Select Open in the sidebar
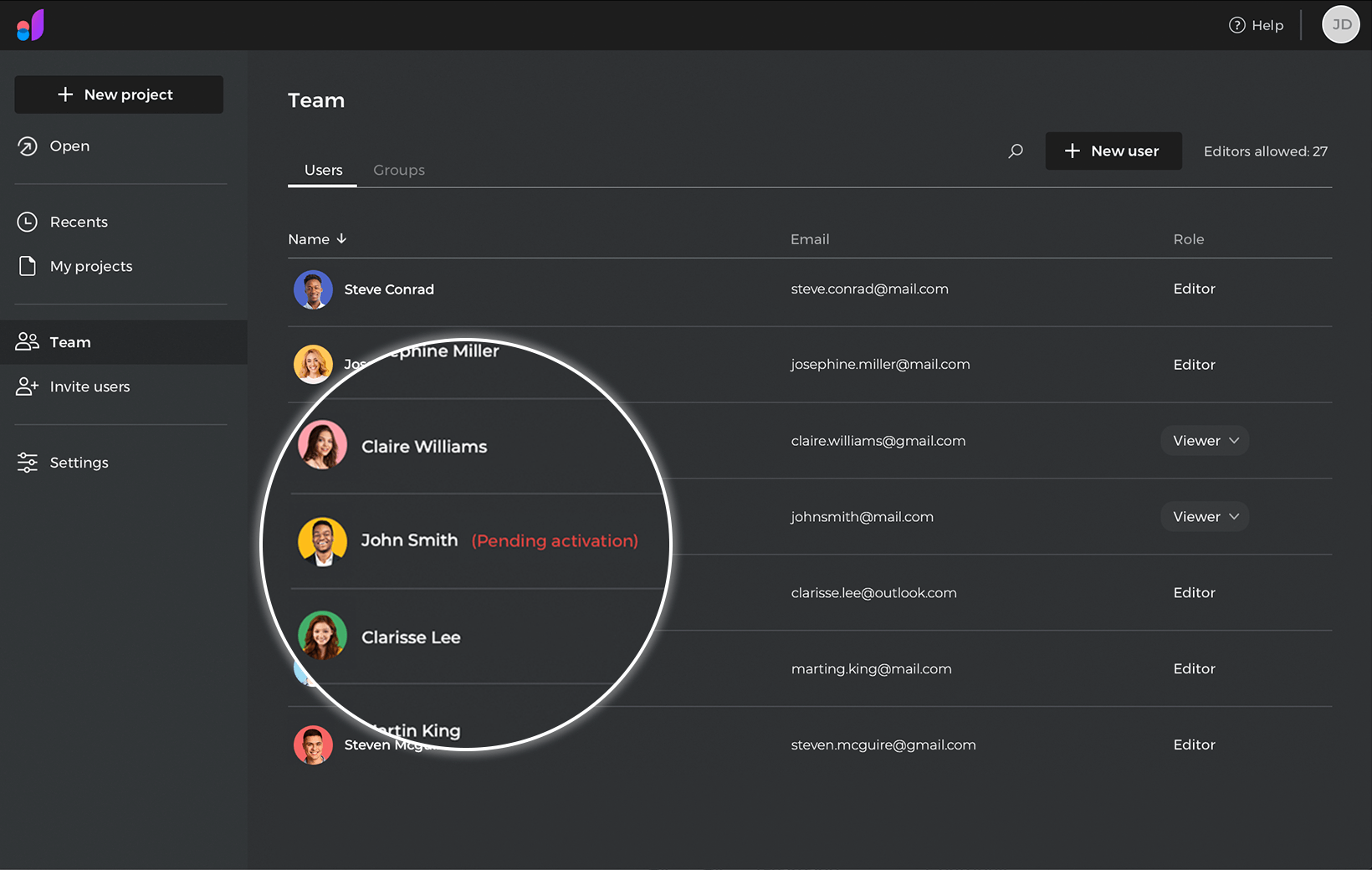This screenshot has height=870, width=1372. point(69,146)
